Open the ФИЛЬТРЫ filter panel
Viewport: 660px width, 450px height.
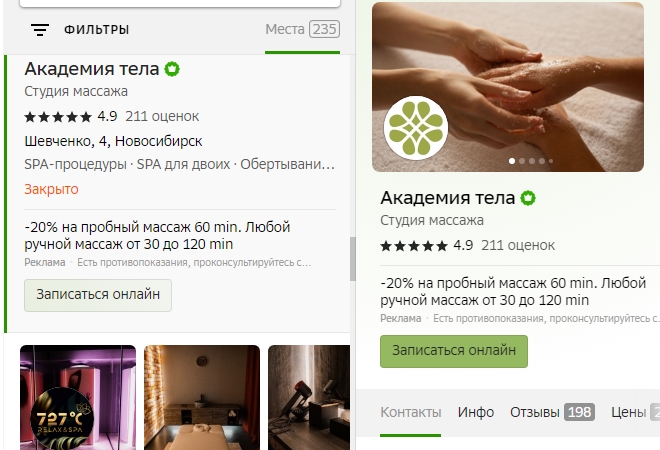click(x=96, y=30)
